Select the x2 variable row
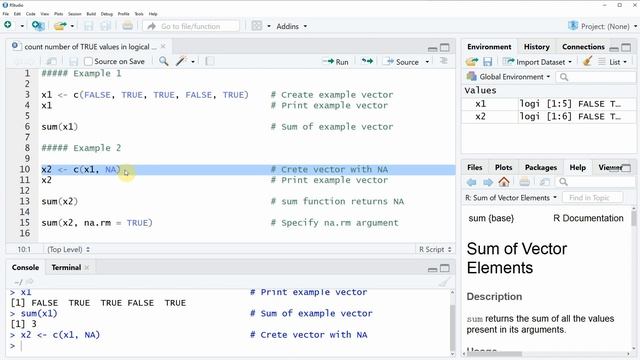The image size is (640, 360). (x=549, y=116)
